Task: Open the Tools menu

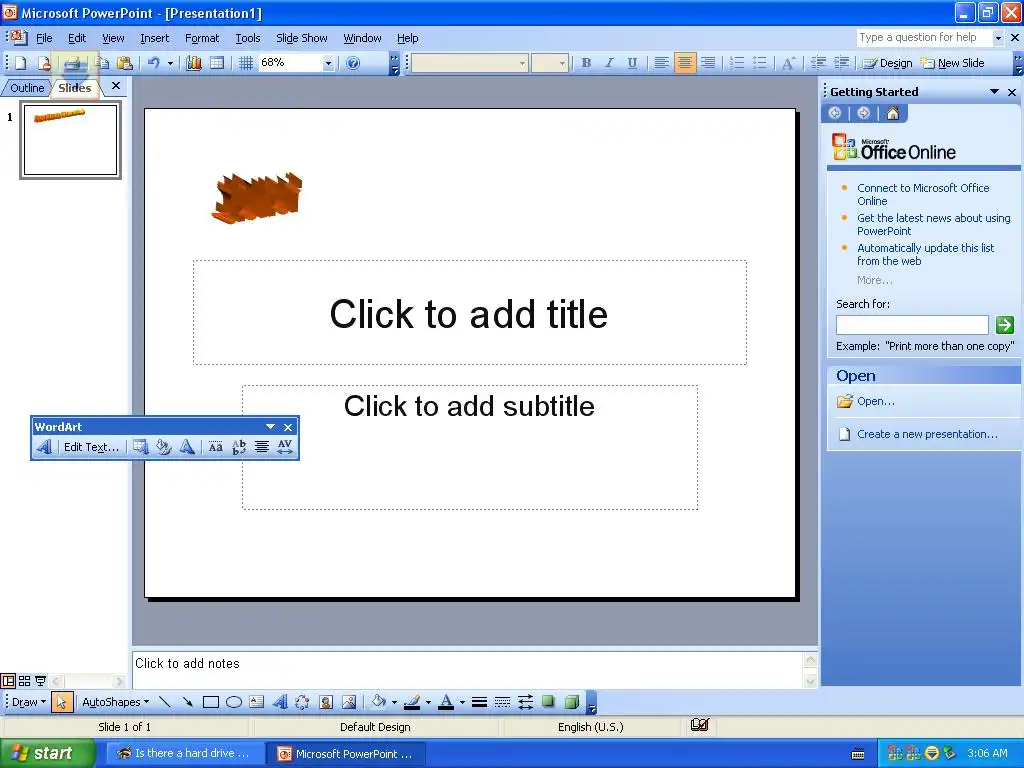Action: coord(248,39)
